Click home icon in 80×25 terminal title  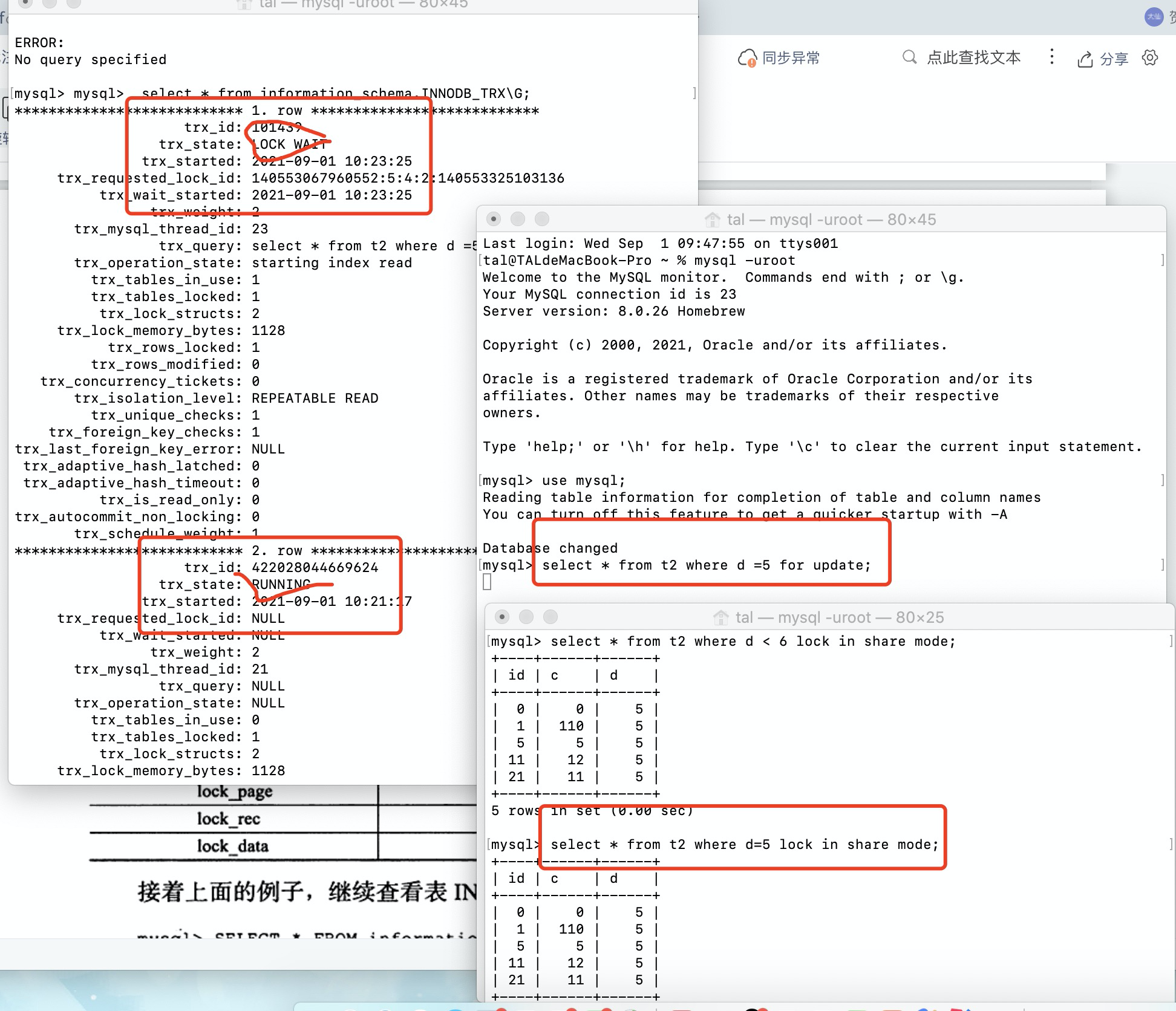coord(721,617)
